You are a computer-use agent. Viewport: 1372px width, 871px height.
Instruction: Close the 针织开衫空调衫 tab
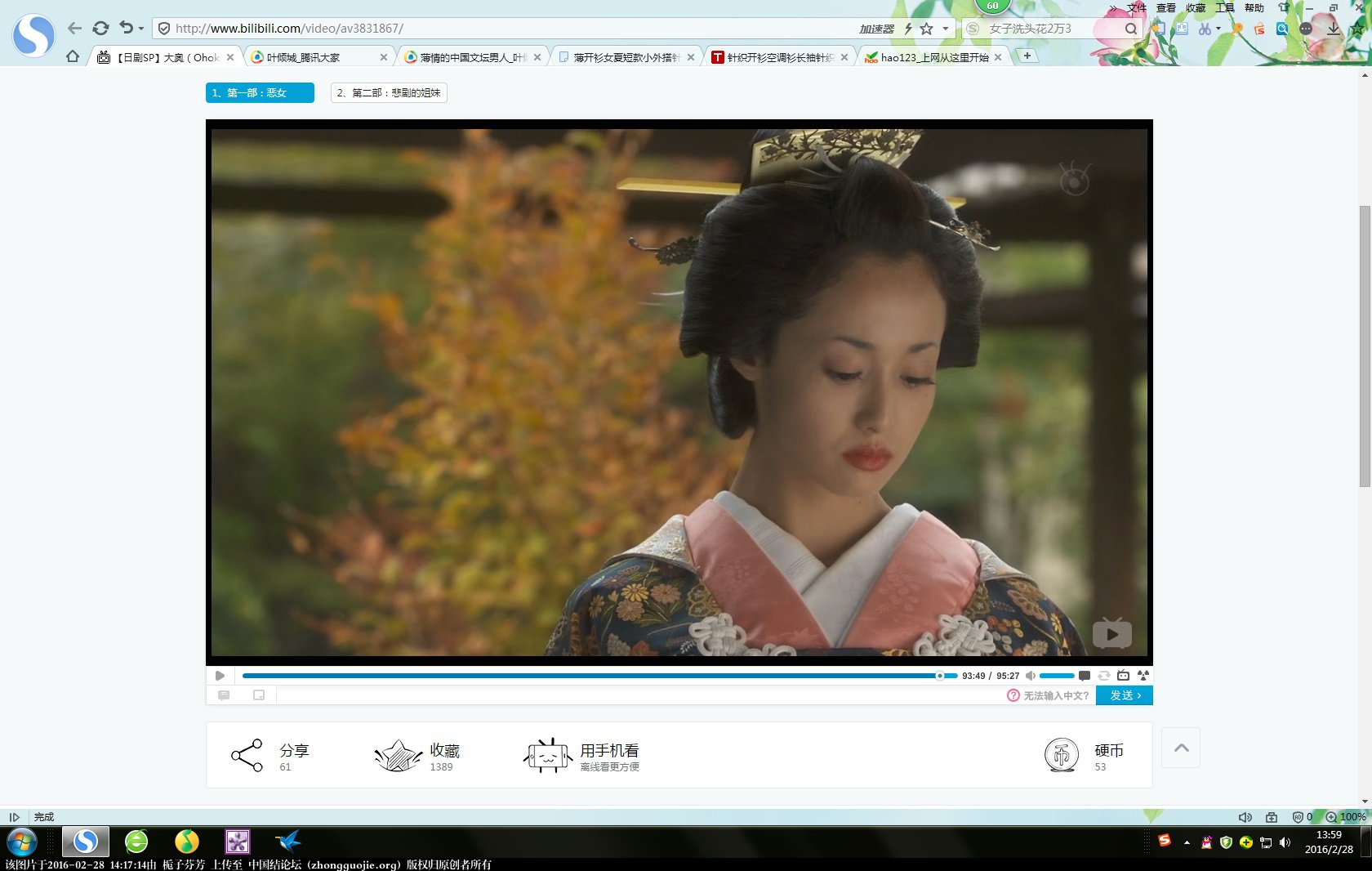click(x=844, y=57)
